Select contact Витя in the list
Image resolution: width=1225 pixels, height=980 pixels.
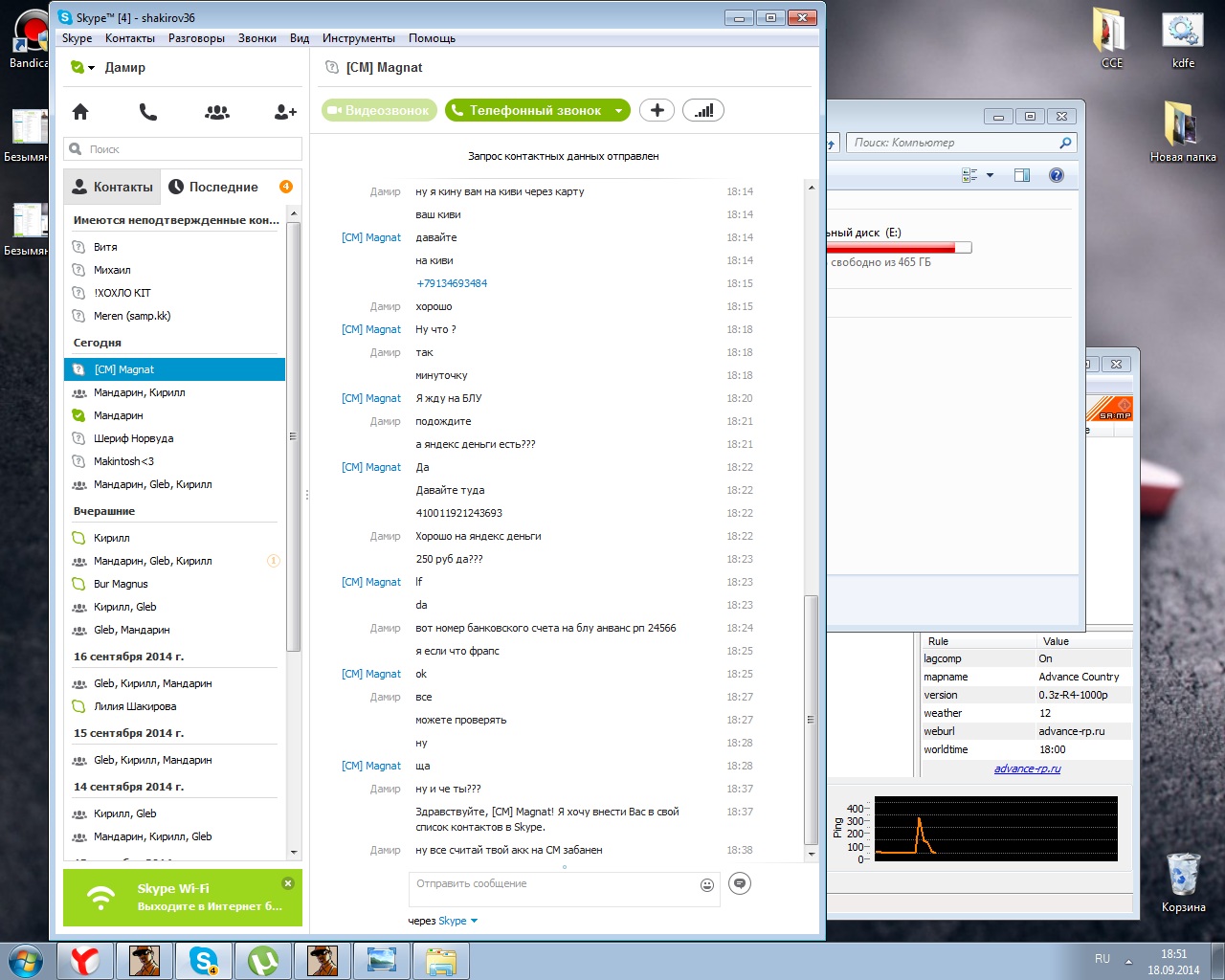coord(174,247)
